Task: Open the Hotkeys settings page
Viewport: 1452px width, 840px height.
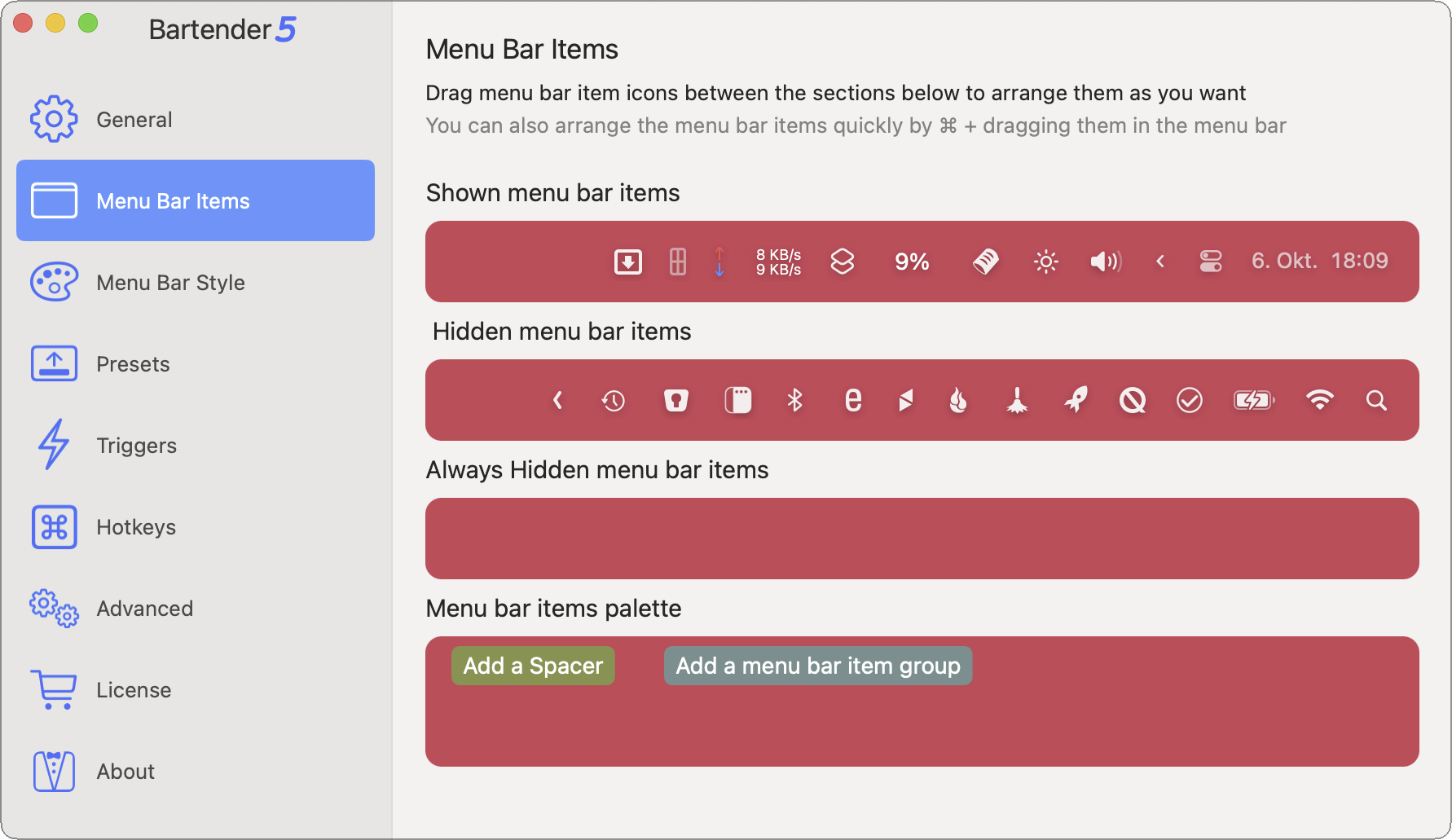Action: [x=136, y=527]
